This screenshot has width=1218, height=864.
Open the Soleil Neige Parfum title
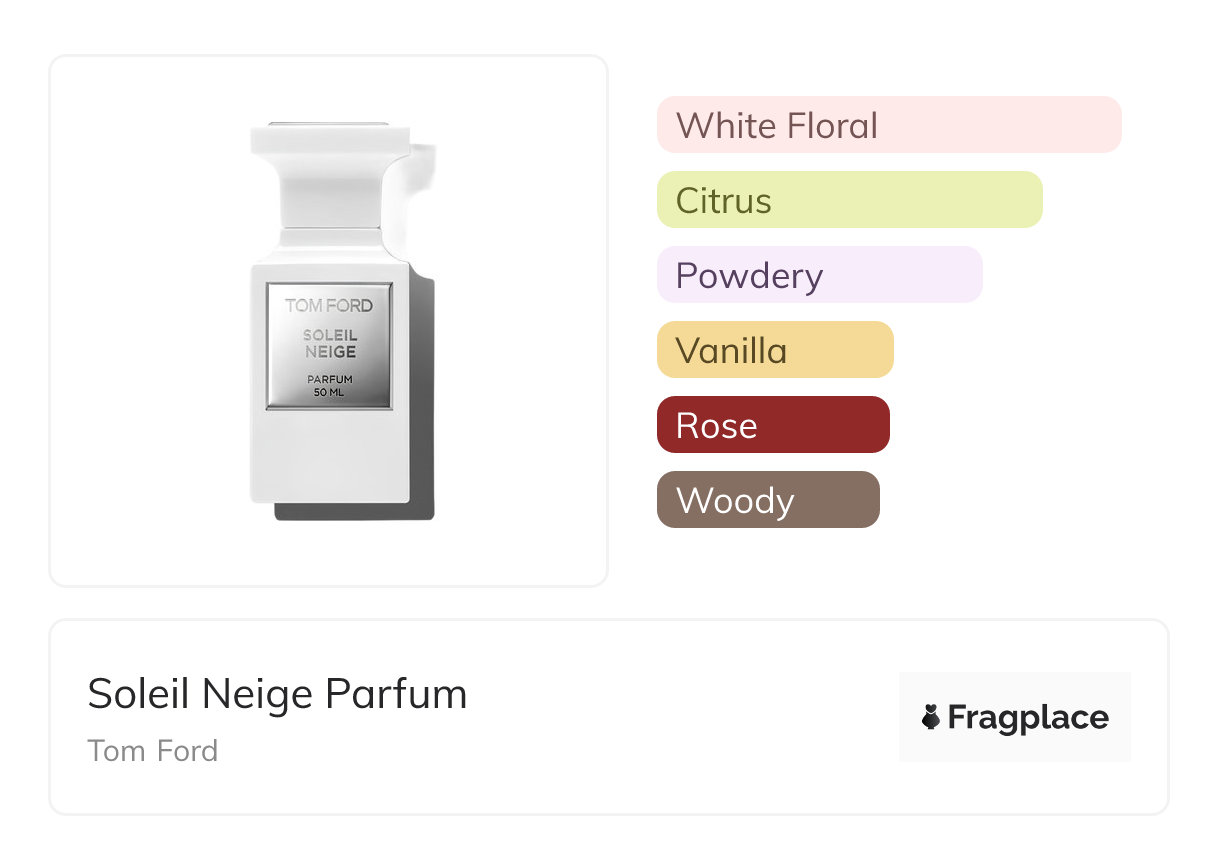277,694
